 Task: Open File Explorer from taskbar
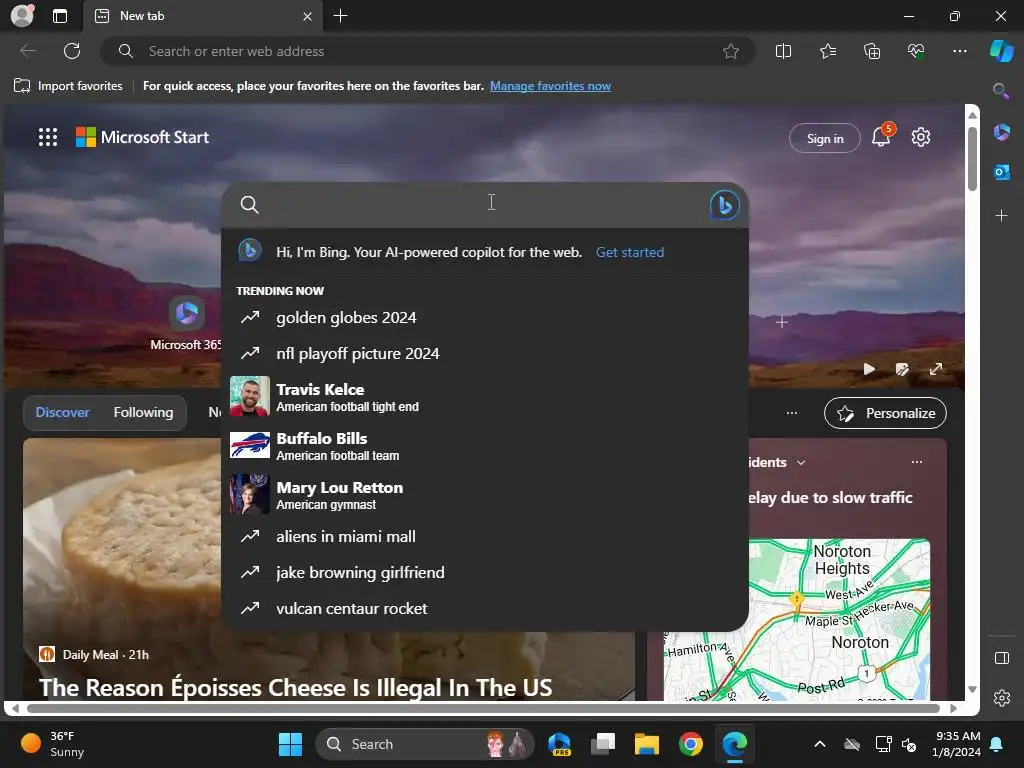(x=647, y=744)
